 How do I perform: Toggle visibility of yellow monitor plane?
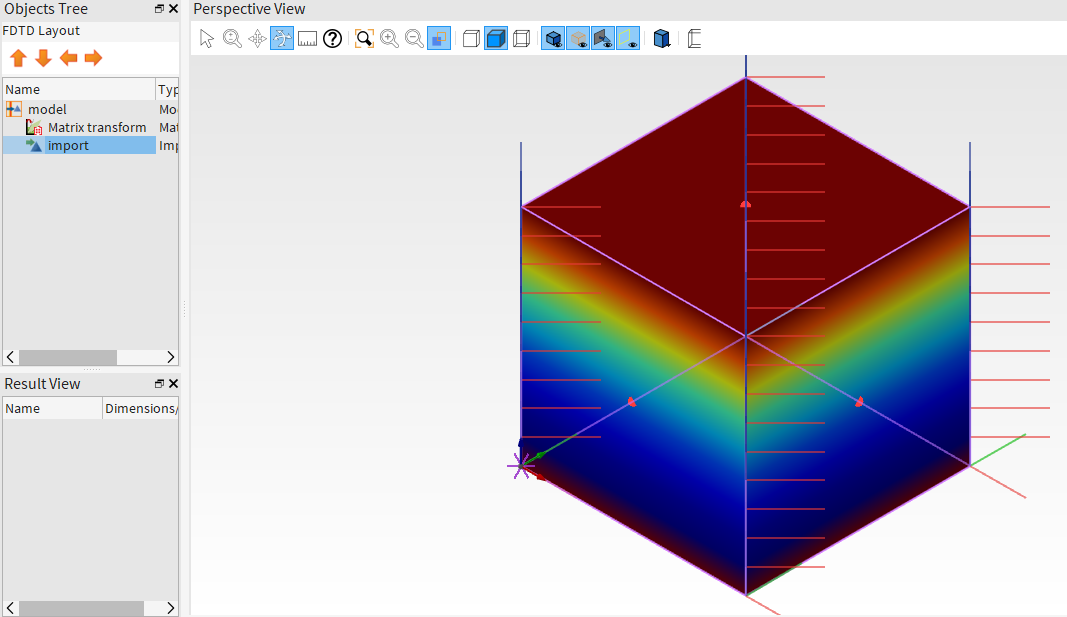tap(628, 39)
